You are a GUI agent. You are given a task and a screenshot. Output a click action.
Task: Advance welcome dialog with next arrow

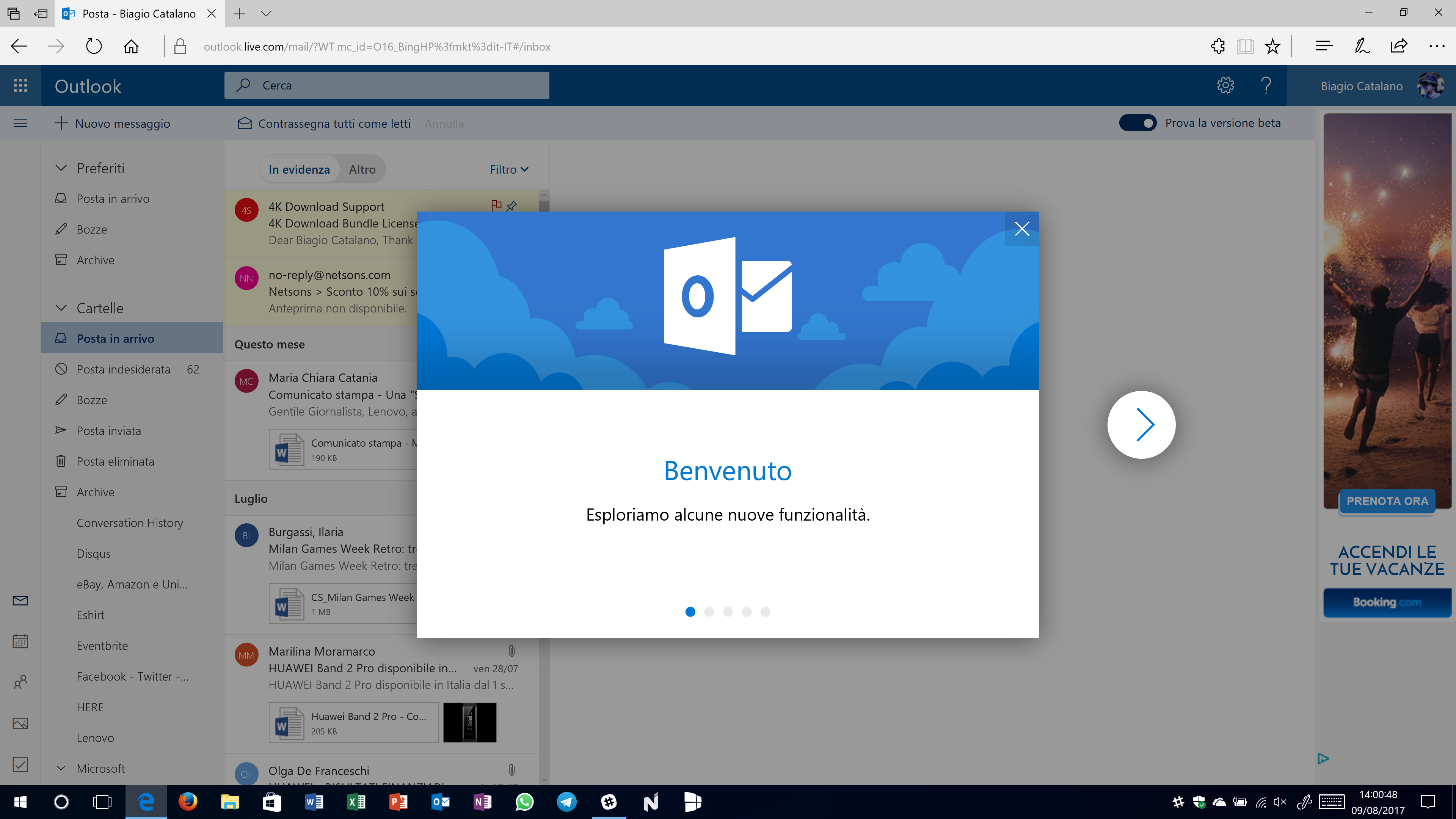coord(1141,425)
